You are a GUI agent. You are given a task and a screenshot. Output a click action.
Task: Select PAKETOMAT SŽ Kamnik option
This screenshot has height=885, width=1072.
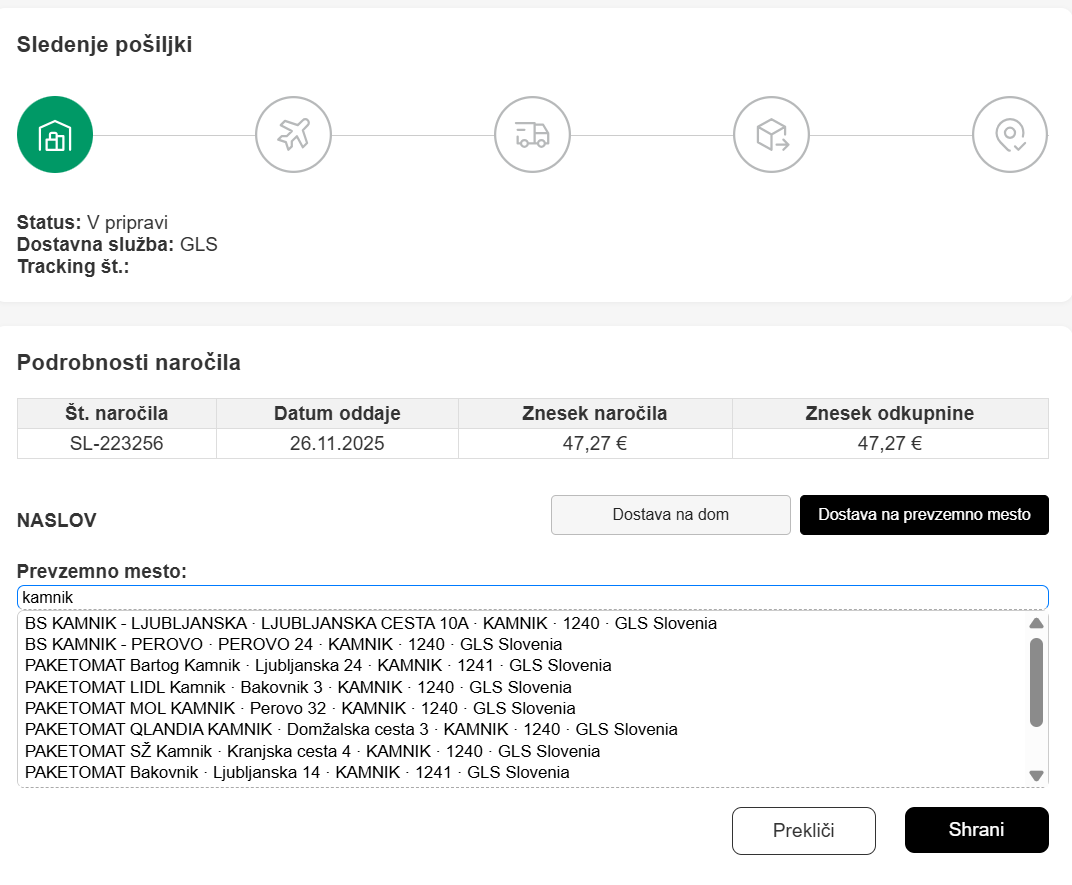[312, 751]
